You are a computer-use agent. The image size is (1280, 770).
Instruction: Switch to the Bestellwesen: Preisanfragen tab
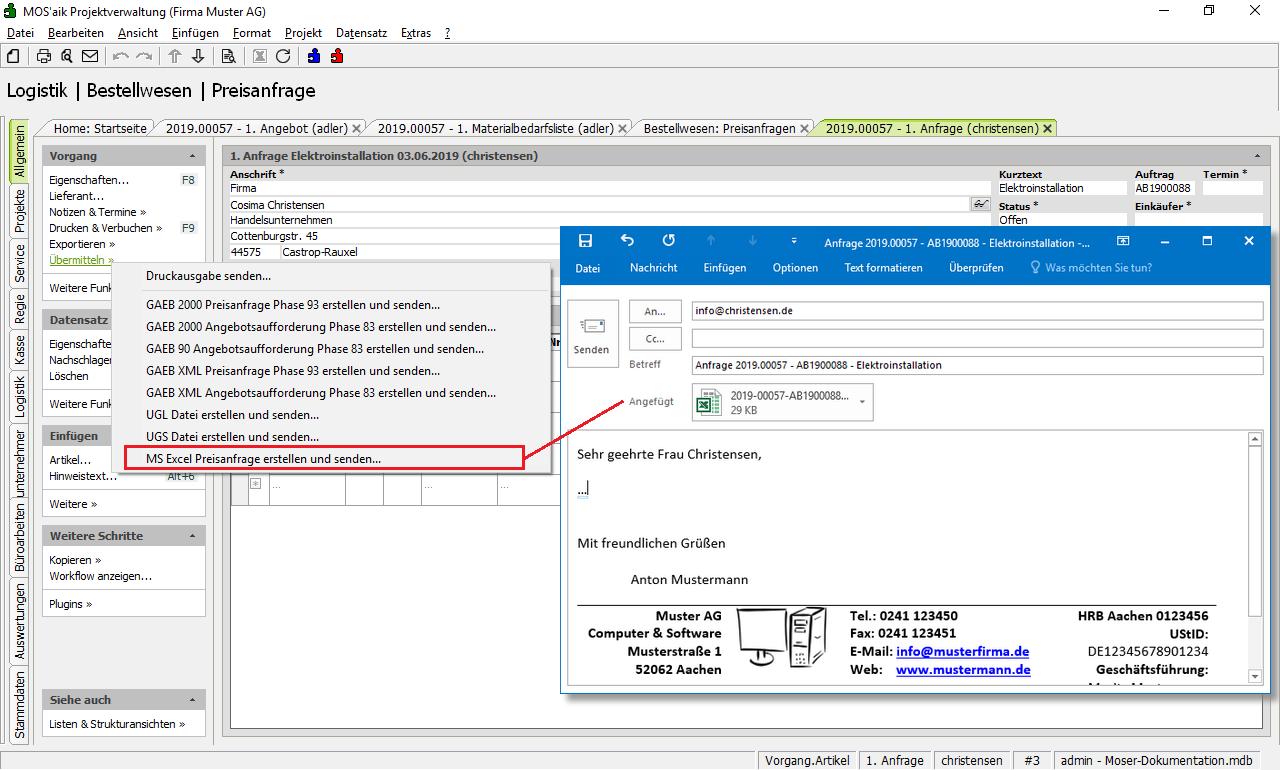(719, 128)
